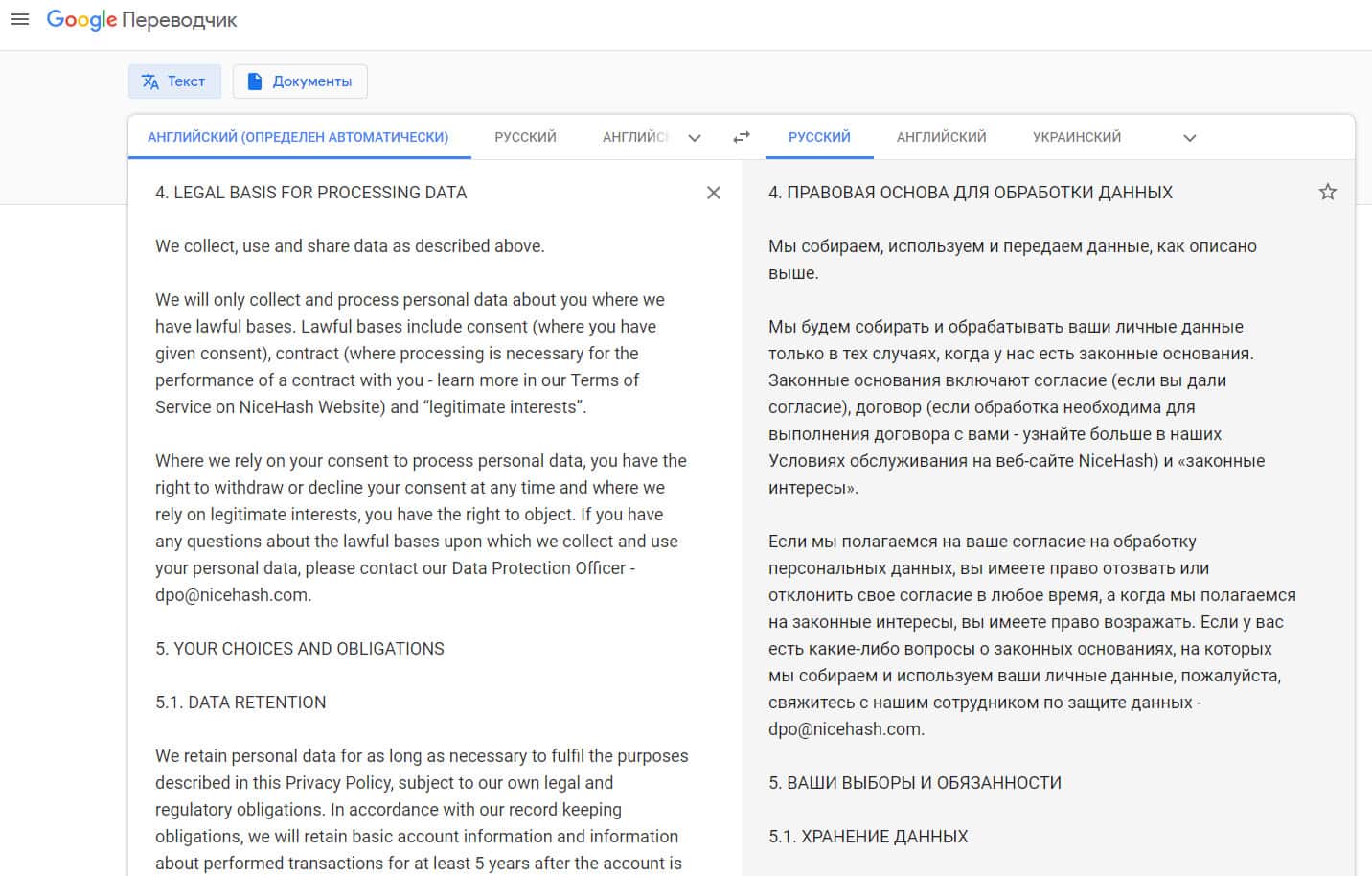Click source line 'We collect, use and share data as described above.'
This screenshot has width=1372, height=876.
[350, 246]
